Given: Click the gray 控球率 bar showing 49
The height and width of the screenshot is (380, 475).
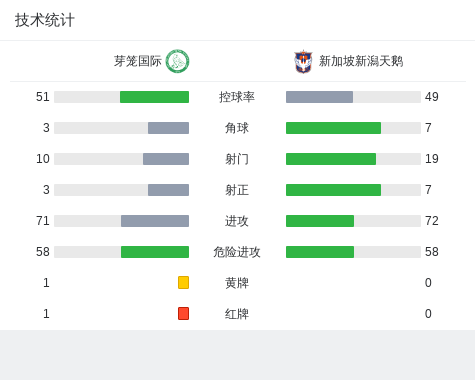Looking at the screenshot, I should pos(319,97).
